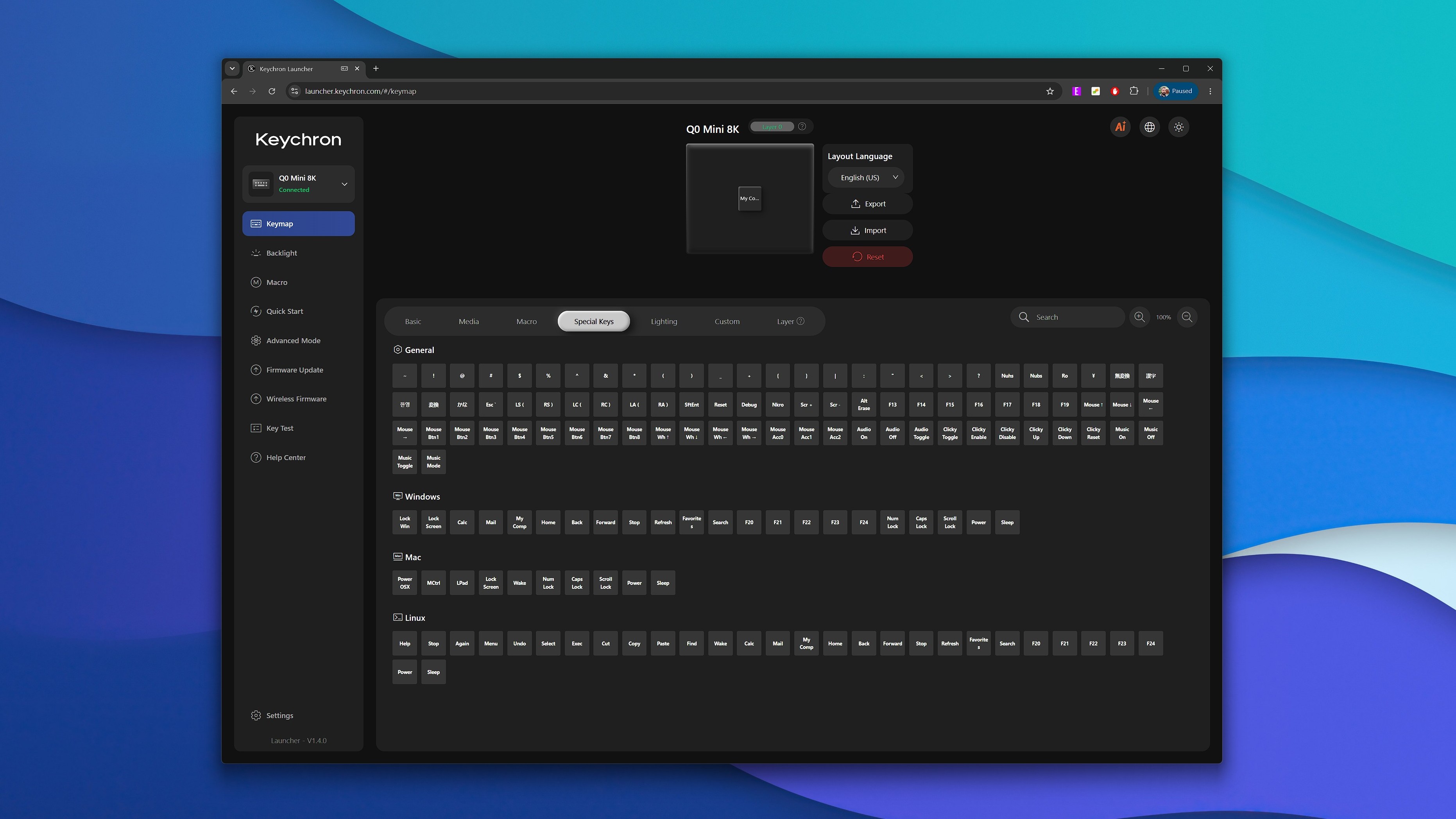Focus the keycode Search field

coord(1067,317)
